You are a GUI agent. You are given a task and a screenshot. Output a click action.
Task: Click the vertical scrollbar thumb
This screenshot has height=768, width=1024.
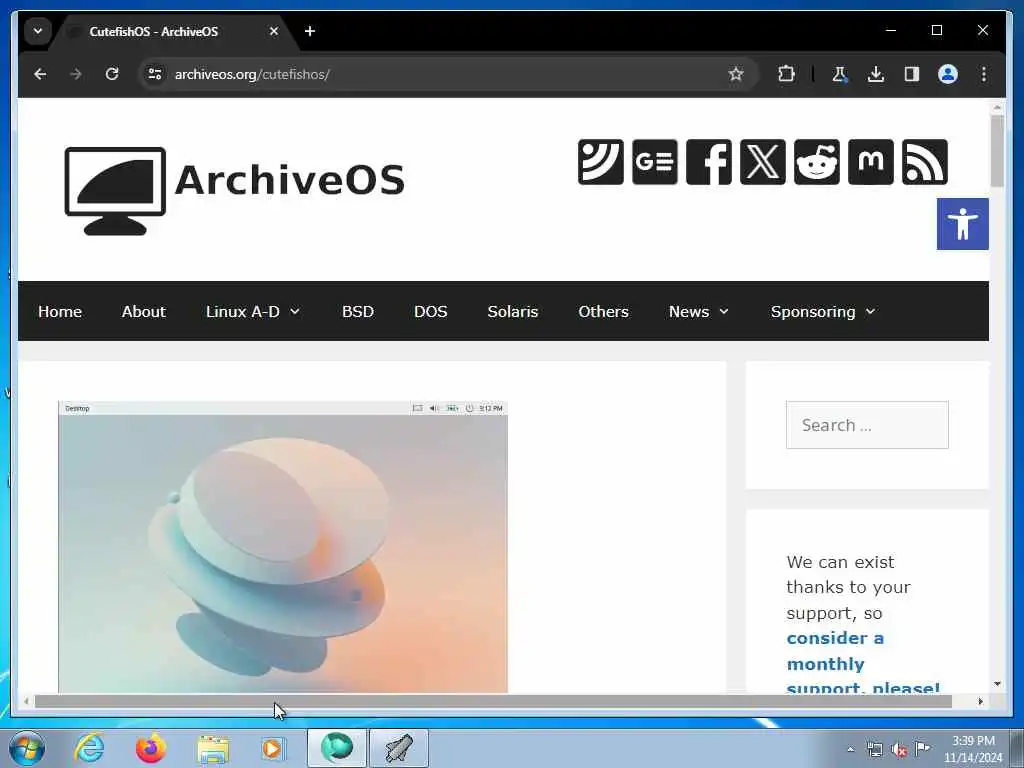pyautogui.click(x=997, y=151)
